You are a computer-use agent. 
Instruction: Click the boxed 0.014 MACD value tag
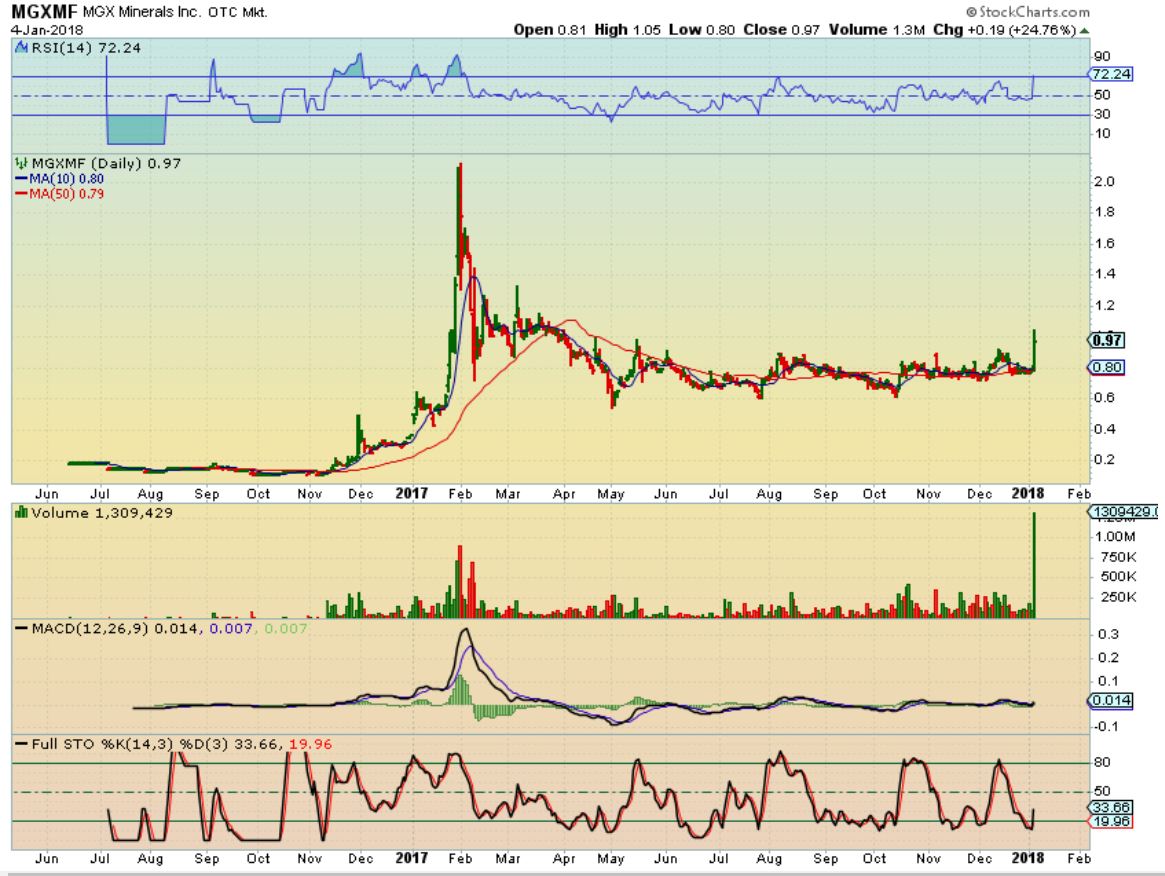click(1112, 700)
